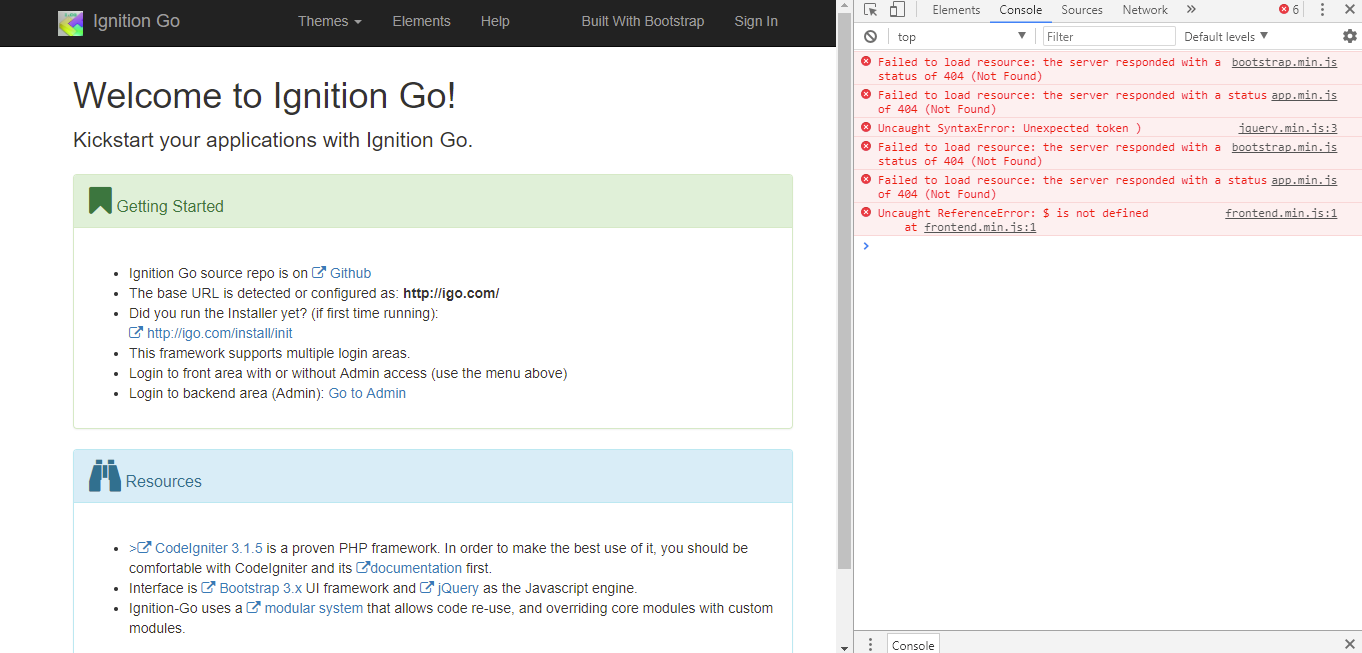This screenshot has width=1362, height=653.
Task: Click inside the console Filter field
Action: point(1108,36)
